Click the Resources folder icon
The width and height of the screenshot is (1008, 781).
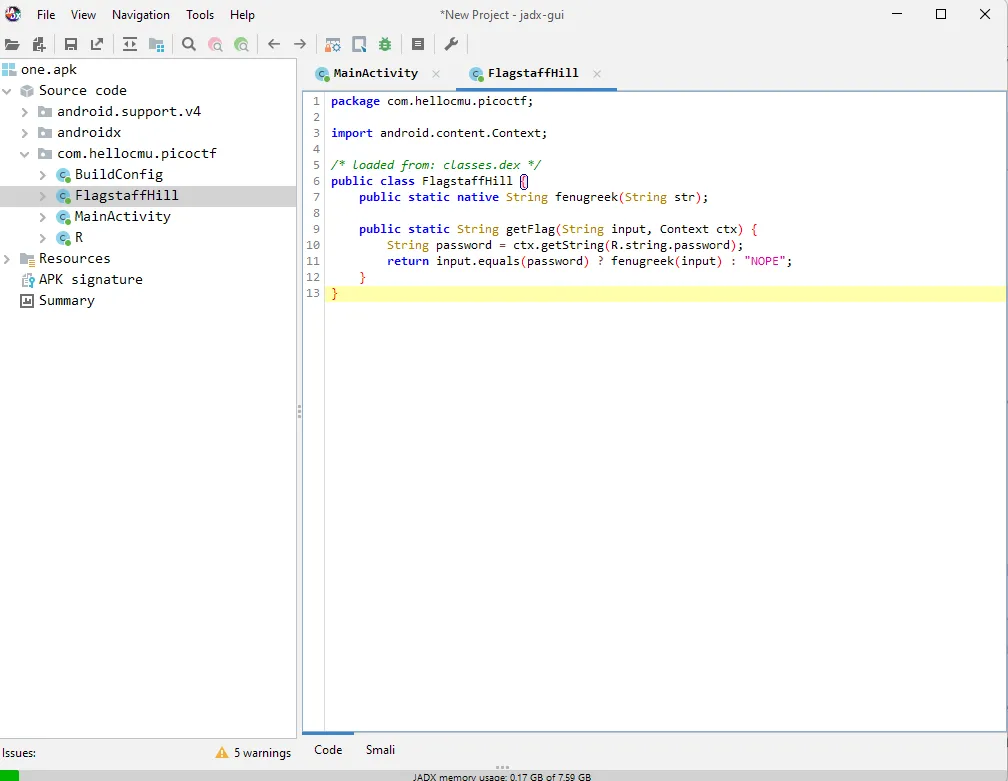coord(27,259)
